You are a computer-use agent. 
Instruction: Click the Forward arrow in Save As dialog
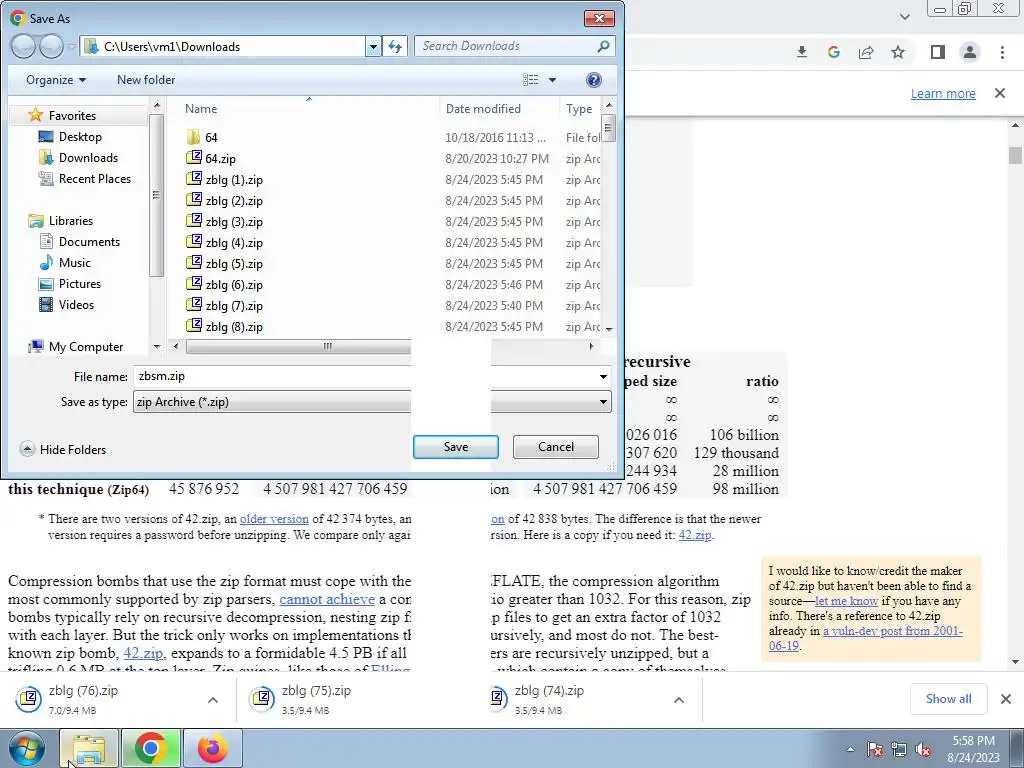(51, 46)
